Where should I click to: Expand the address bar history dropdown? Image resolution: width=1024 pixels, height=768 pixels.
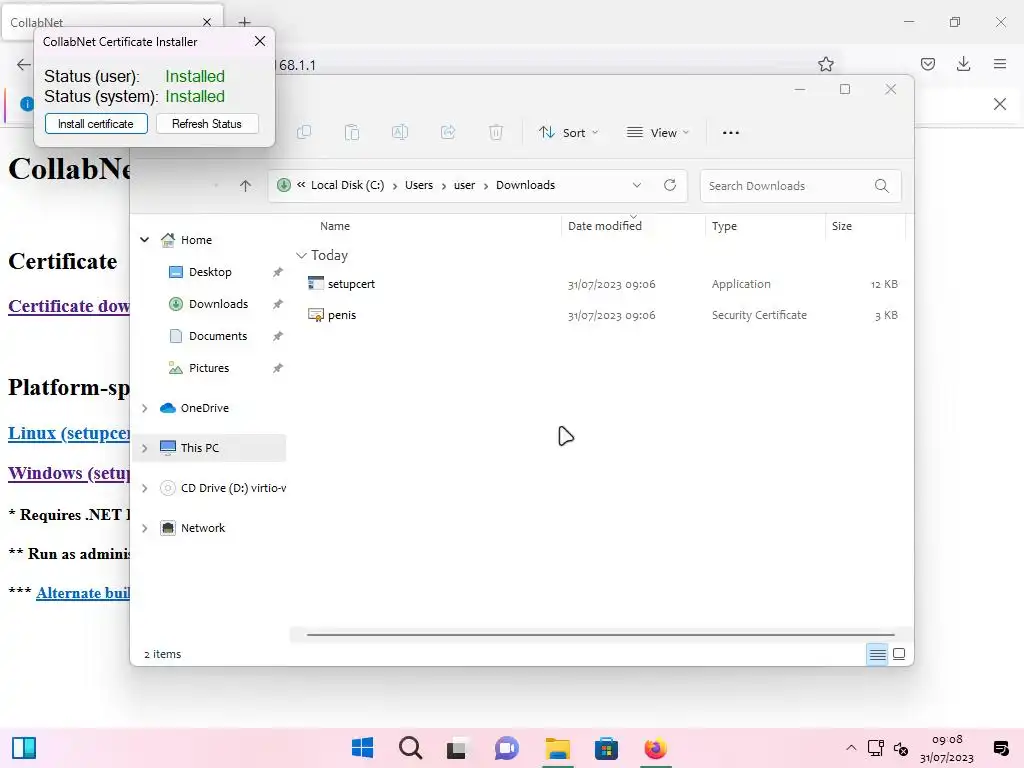pyautogui.click(x=637, y=185)
